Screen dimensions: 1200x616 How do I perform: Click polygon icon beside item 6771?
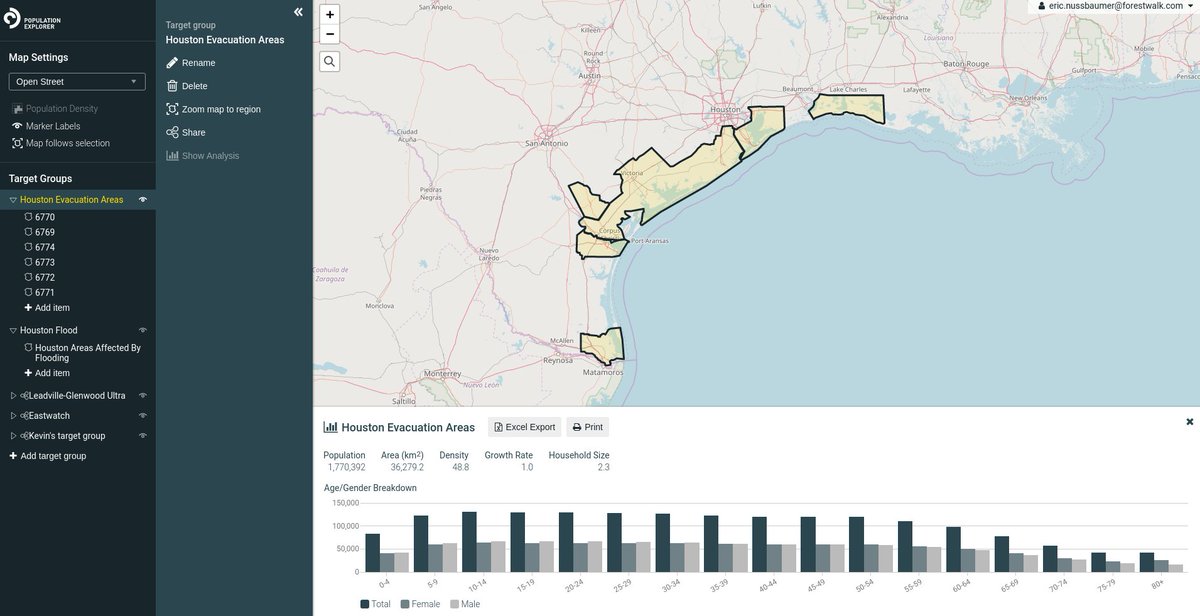pos(28,292)
